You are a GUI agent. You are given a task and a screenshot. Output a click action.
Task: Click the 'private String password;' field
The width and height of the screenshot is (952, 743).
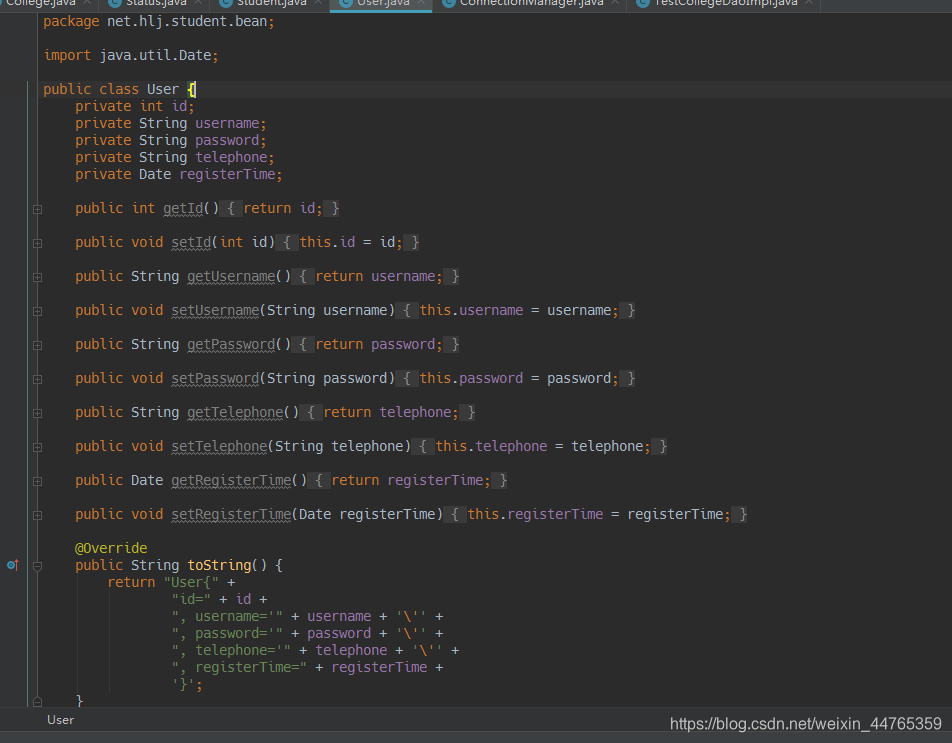point(171,140)
